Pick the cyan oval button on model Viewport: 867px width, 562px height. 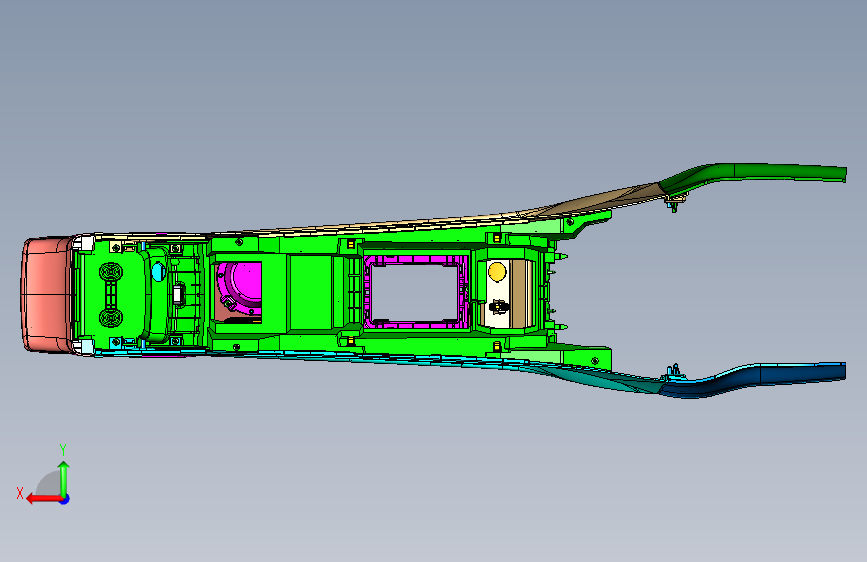[158, 272]
